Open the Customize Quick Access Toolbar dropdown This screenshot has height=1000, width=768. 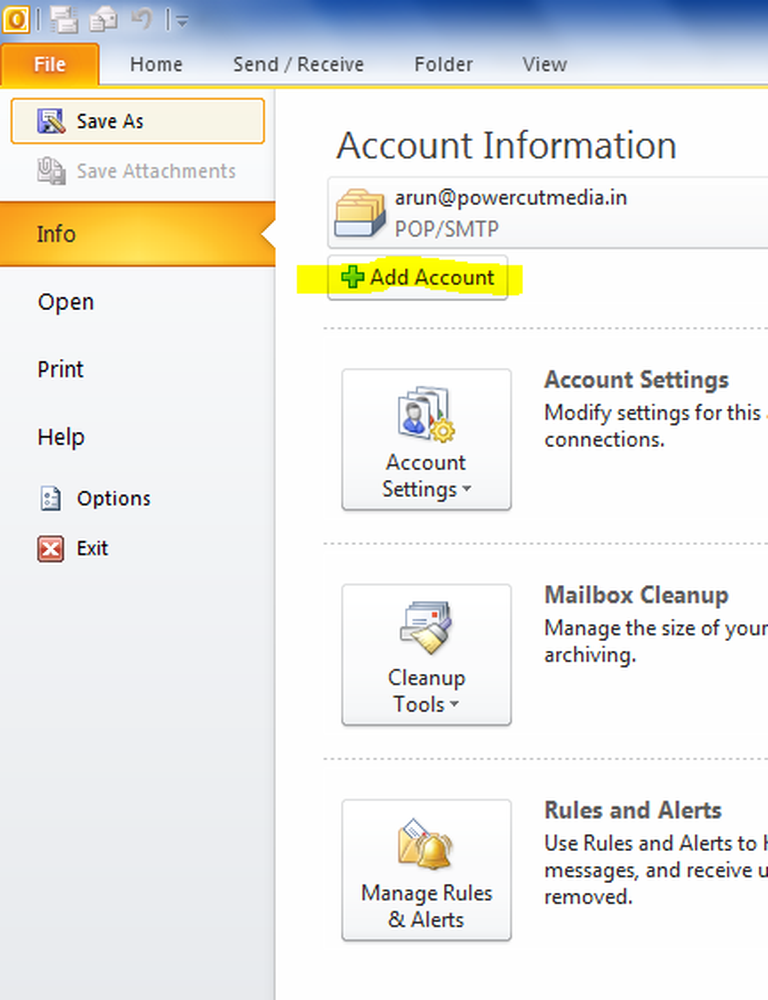pos(181,20)
